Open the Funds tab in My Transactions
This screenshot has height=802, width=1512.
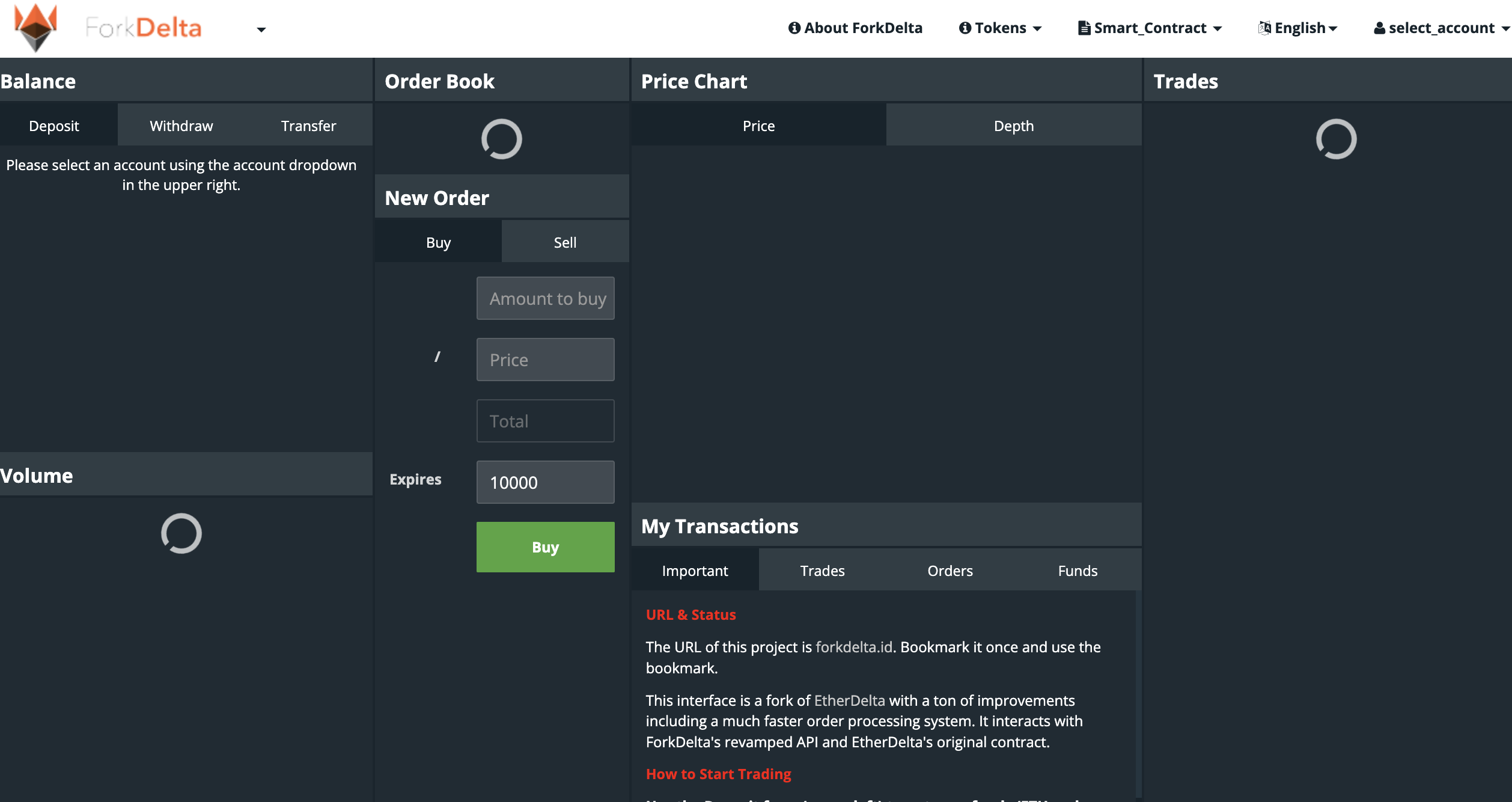(1078, 571)
